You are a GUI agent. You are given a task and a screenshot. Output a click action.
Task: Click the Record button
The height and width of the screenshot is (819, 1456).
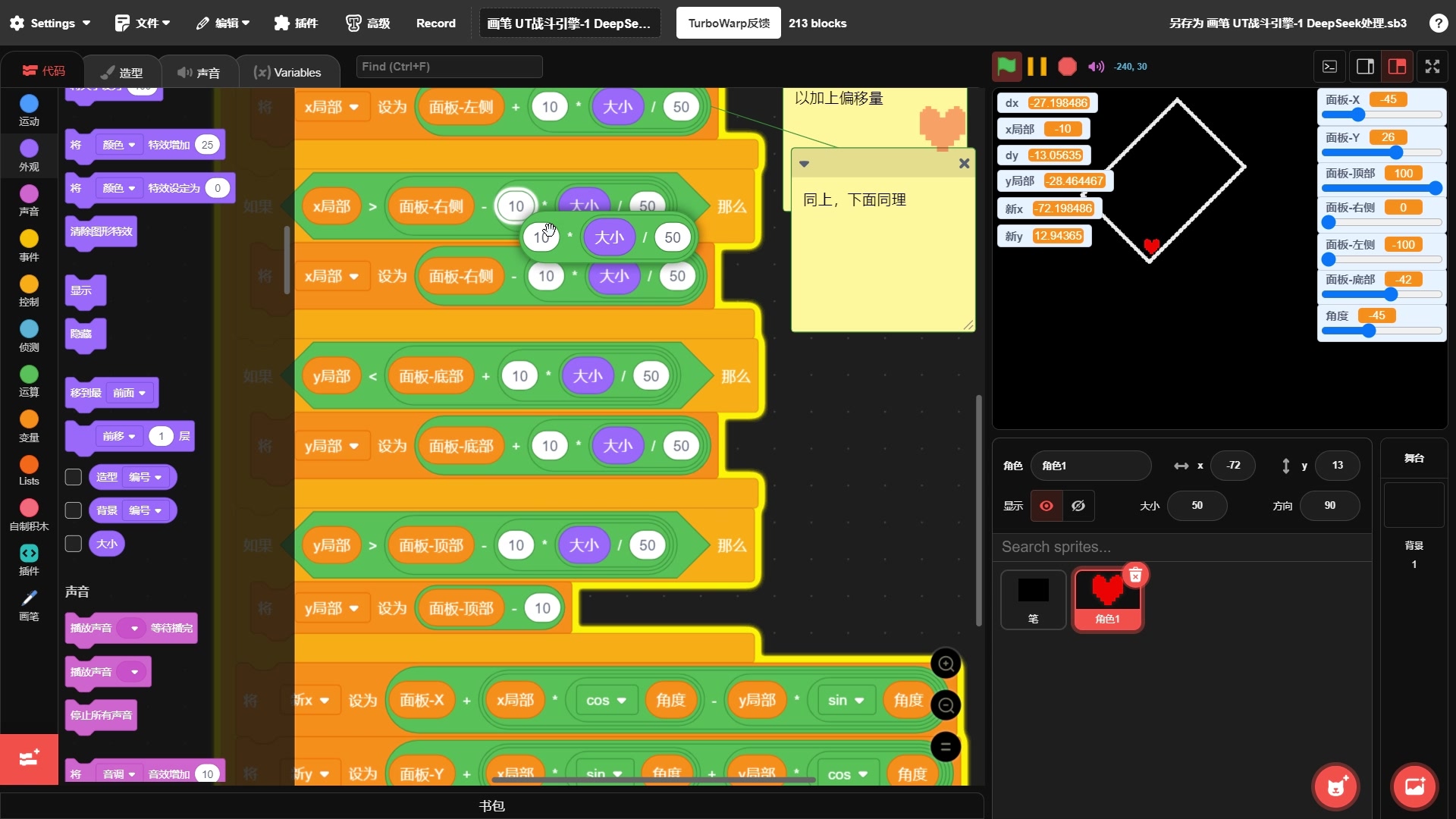point(435,23)
